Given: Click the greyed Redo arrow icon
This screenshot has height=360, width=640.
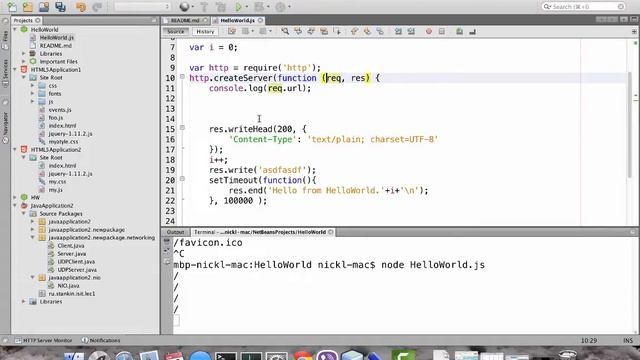Looking at the screenshot, I should (97, 7).
